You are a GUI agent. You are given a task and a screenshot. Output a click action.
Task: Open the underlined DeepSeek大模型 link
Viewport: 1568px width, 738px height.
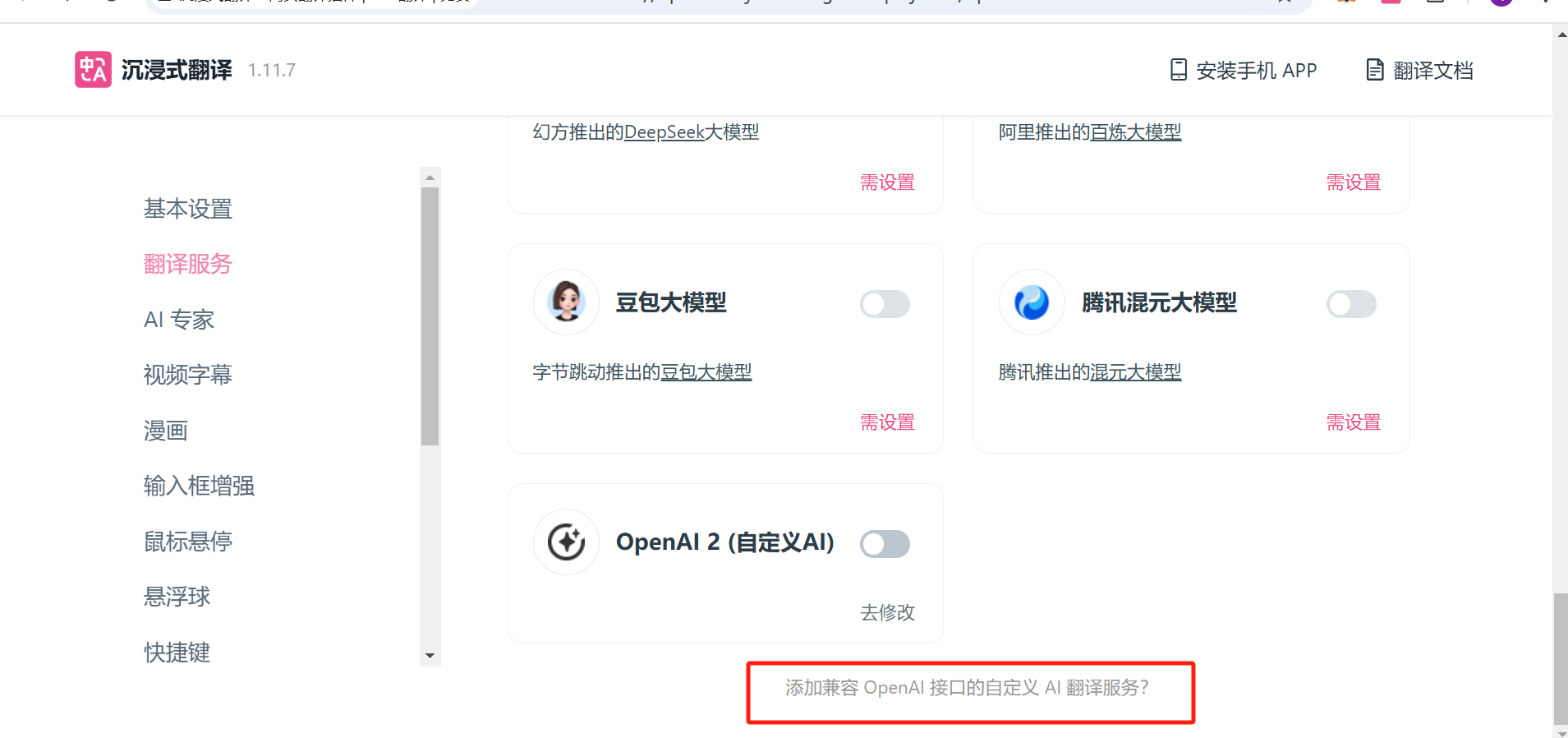point(691,132)
